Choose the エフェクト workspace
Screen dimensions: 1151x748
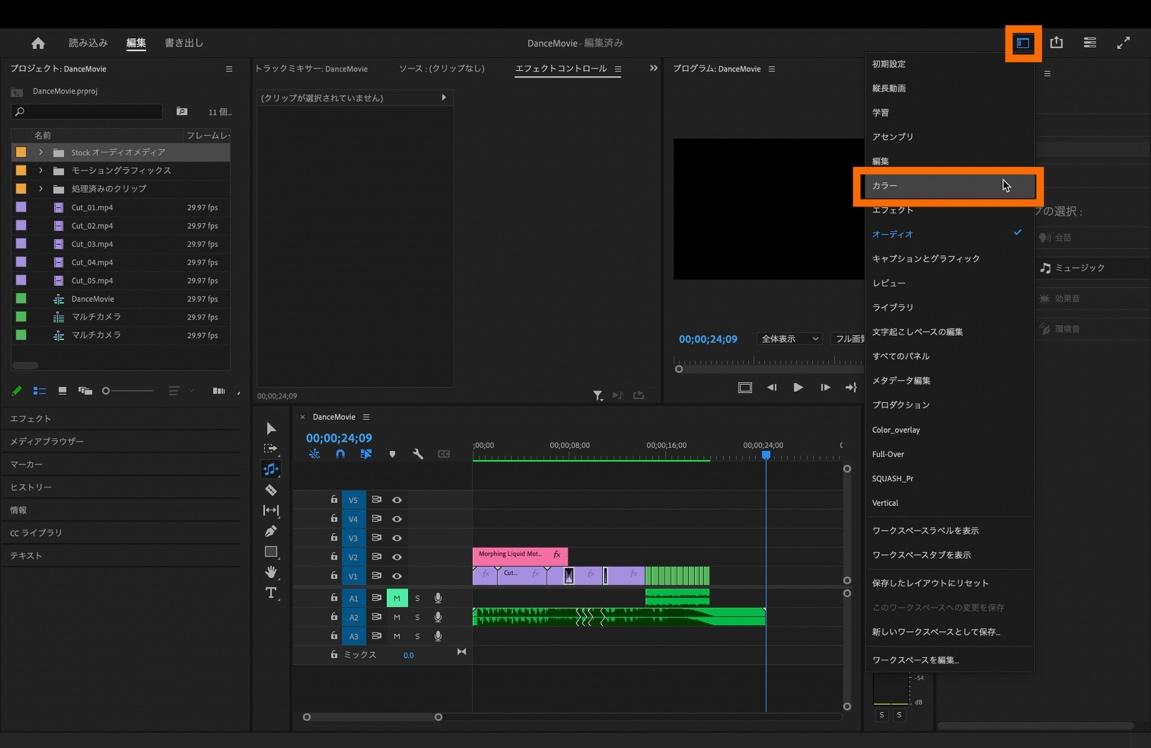[949, 210]
